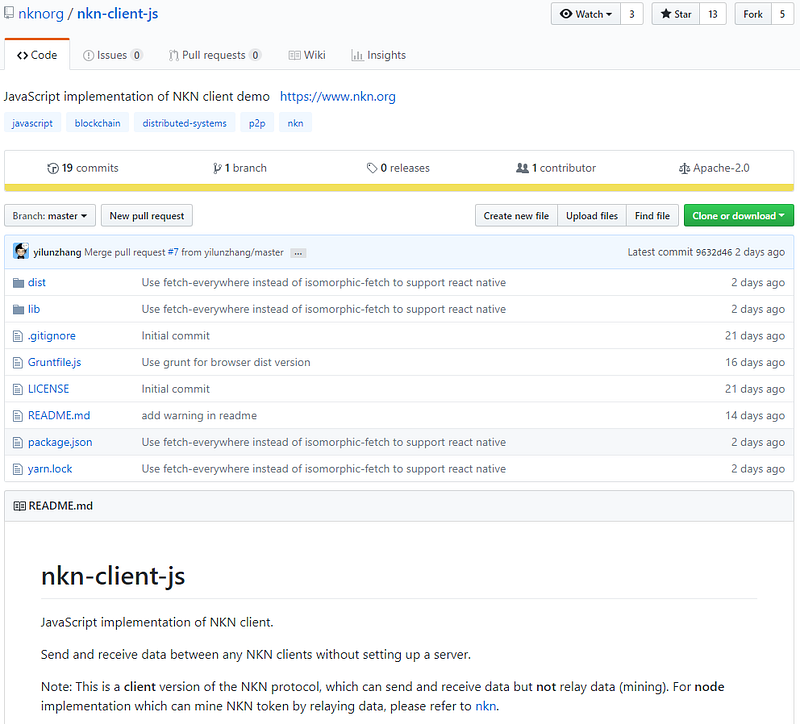Click New pull request button
The image size is (800, 724).
click(147, 216)
